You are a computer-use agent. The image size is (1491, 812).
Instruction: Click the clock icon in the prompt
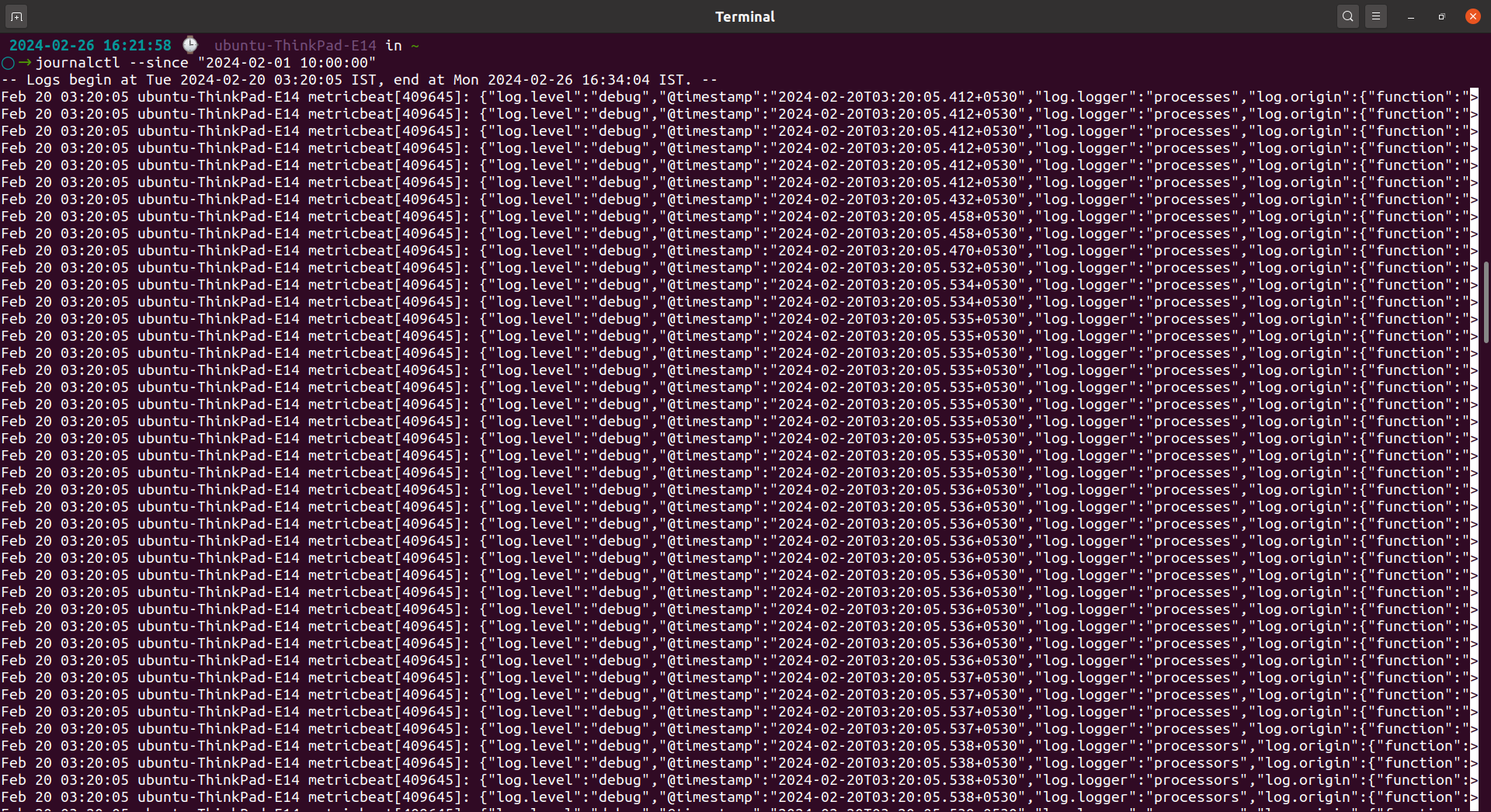tap(190, 45)
